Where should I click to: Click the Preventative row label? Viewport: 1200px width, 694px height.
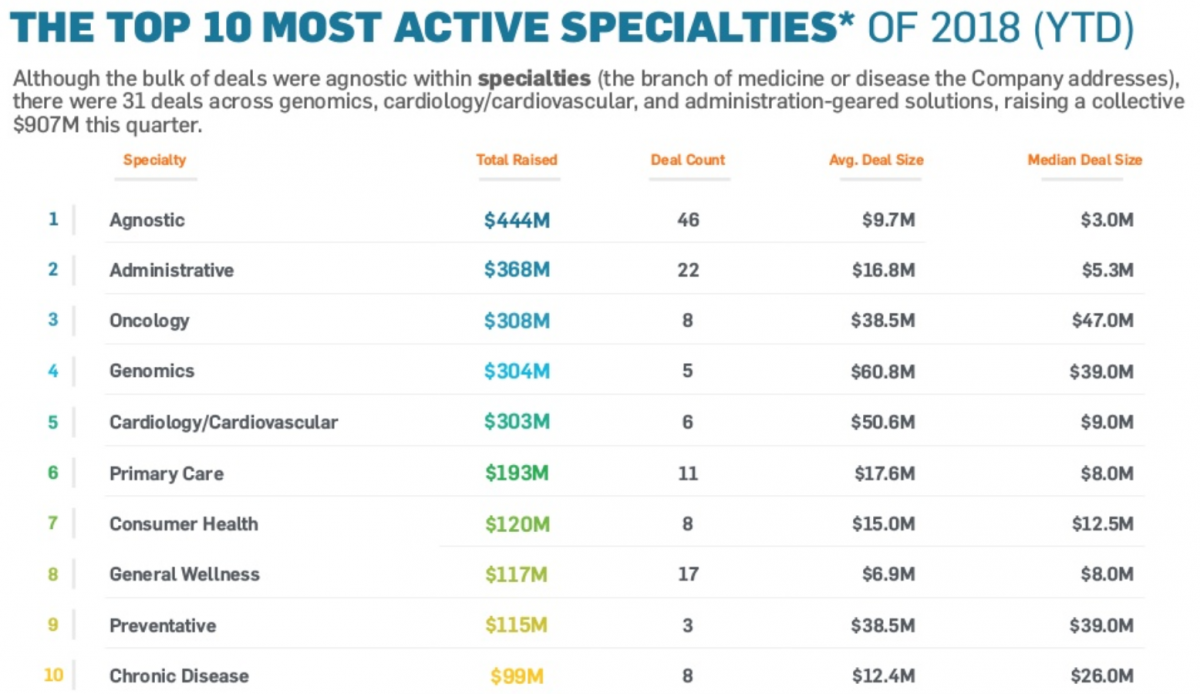pyautogui.click(x=162, y=625)
